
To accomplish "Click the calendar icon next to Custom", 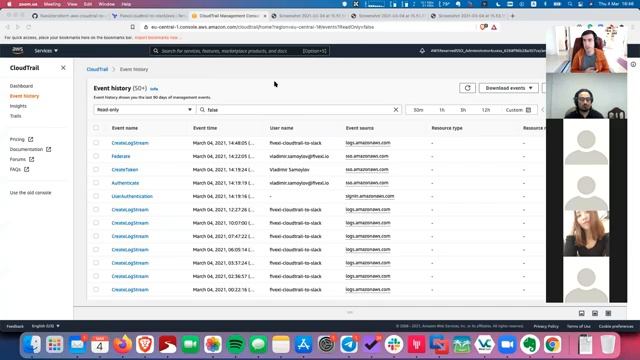I will pyautogui.click(x=528, y=110).
